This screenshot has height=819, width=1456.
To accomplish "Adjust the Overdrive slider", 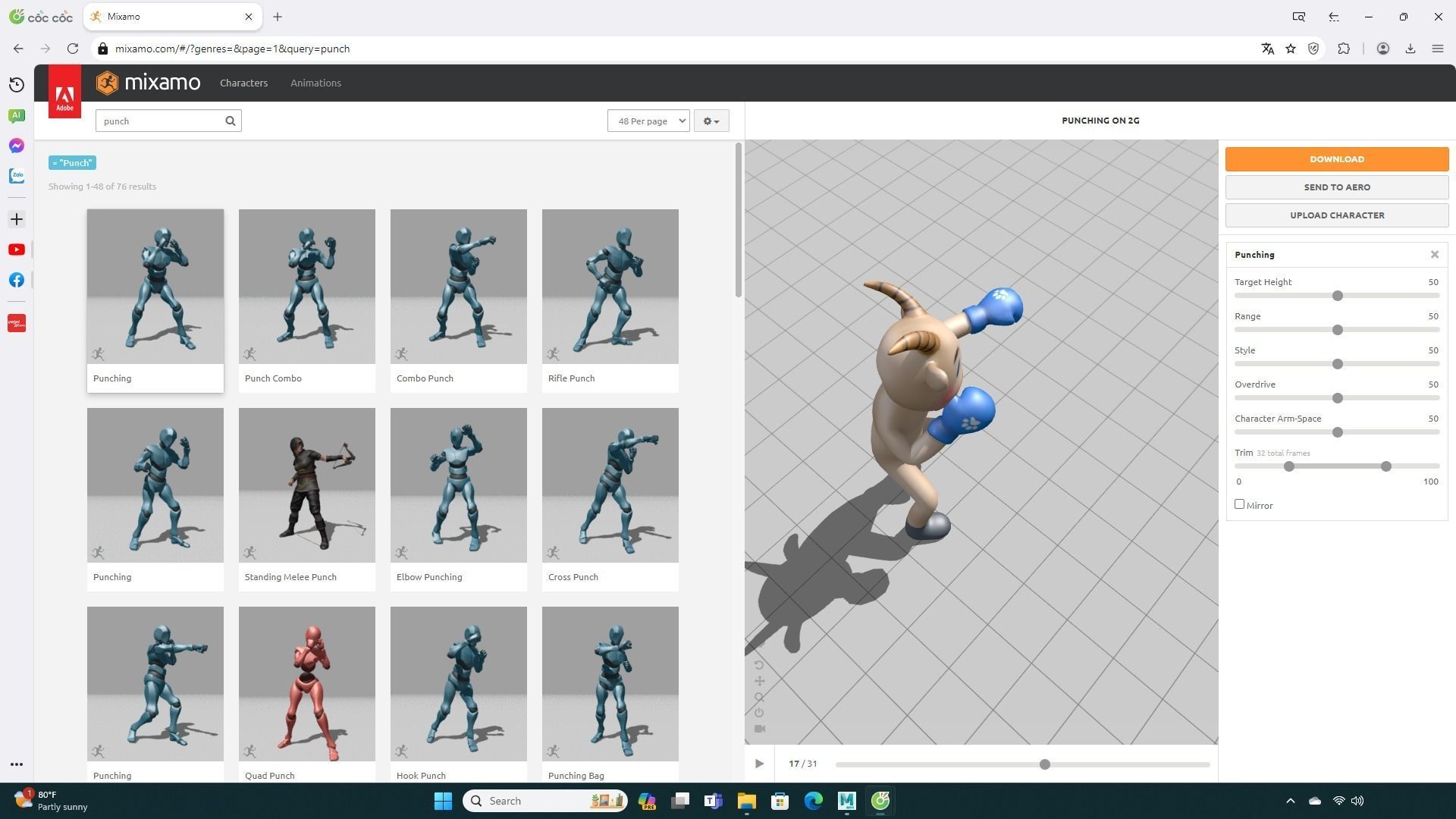I will pos(1338,398).
